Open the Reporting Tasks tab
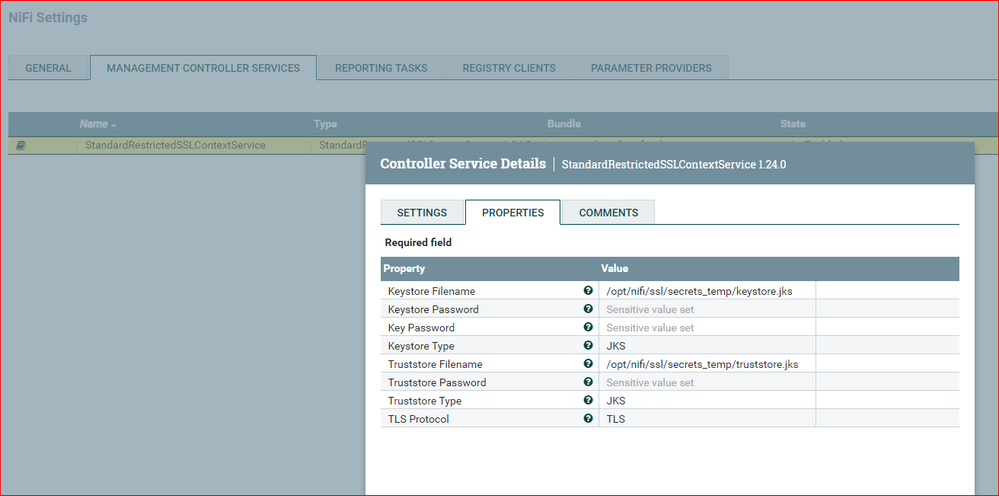This screenshot has width=999, height=496. point(381,68)
